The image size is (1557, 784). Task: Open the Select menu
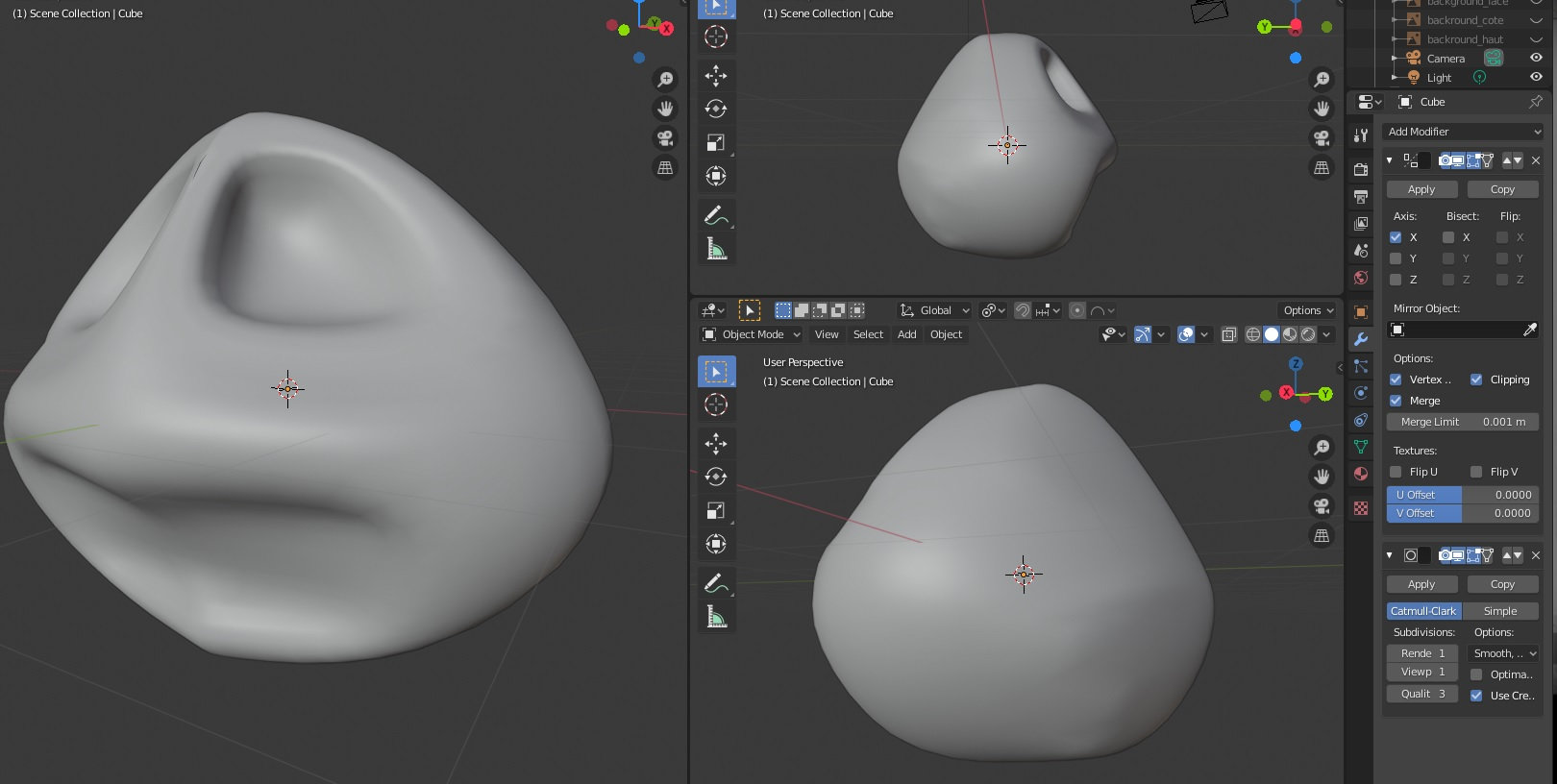[868, 334]
